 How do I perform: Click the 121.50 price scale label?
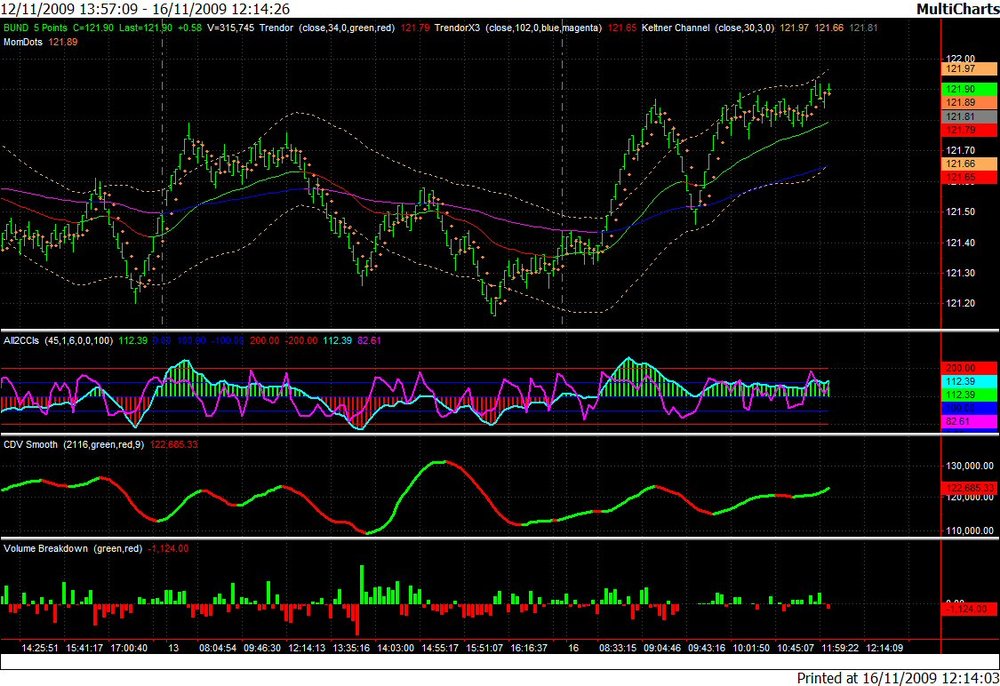[x=960, y=212]
